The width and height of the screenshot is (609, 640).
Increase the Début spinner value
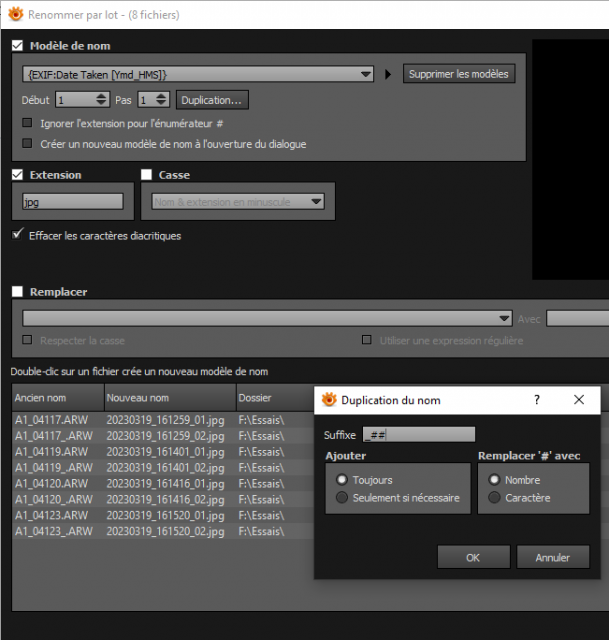pos(101,96)
